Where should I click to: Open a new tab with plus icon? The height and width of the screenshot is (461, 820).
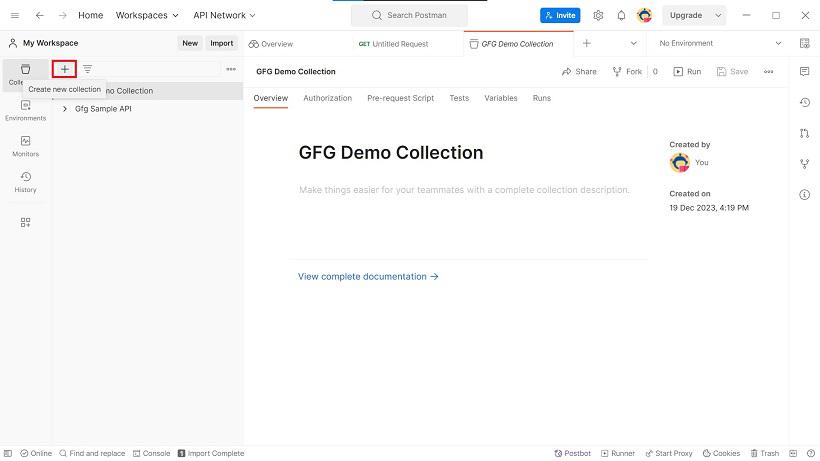pyautogui.click(x=586, y=43)
